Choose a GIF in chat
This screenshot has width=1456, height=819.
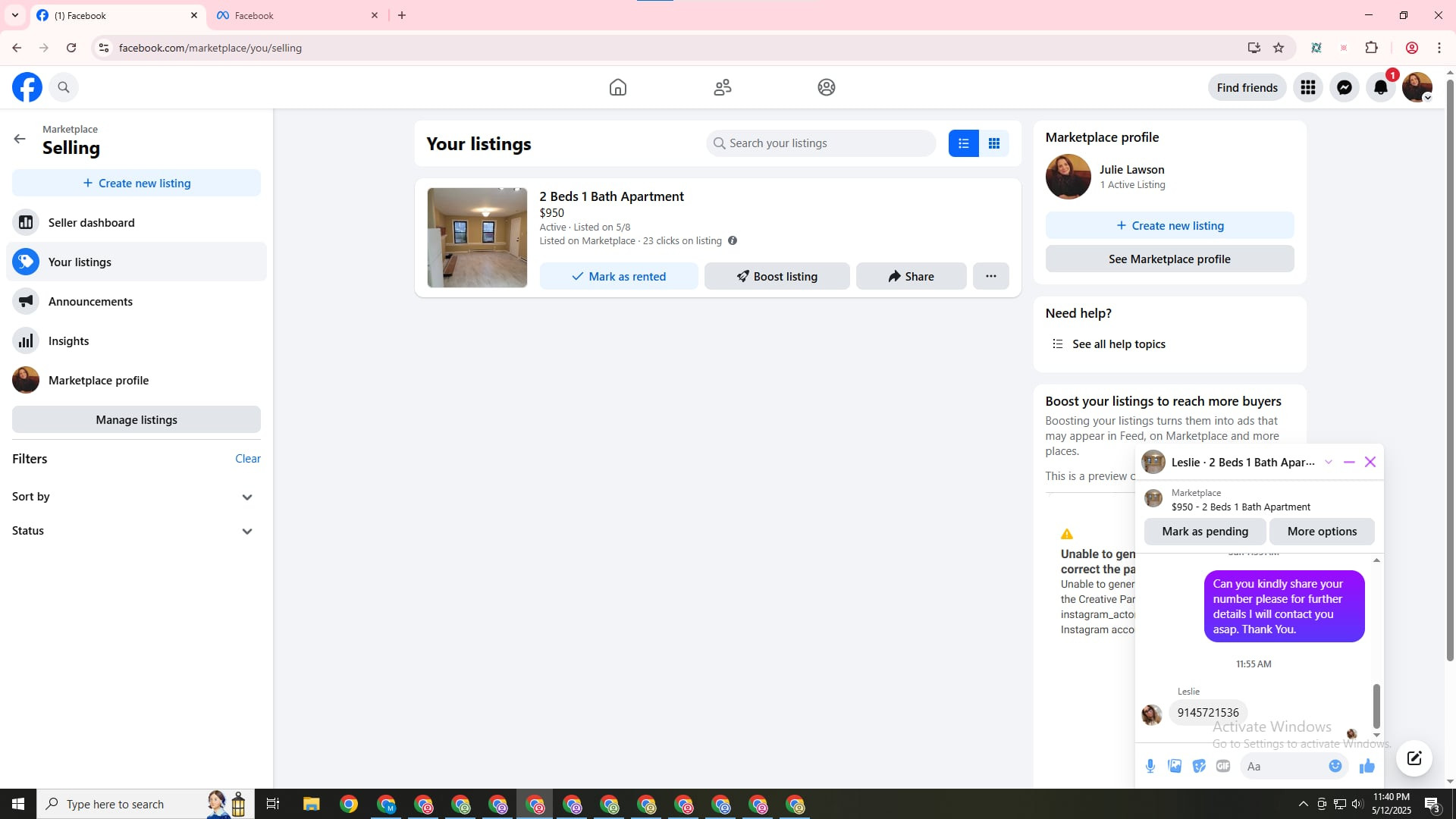coord(1223,766)
